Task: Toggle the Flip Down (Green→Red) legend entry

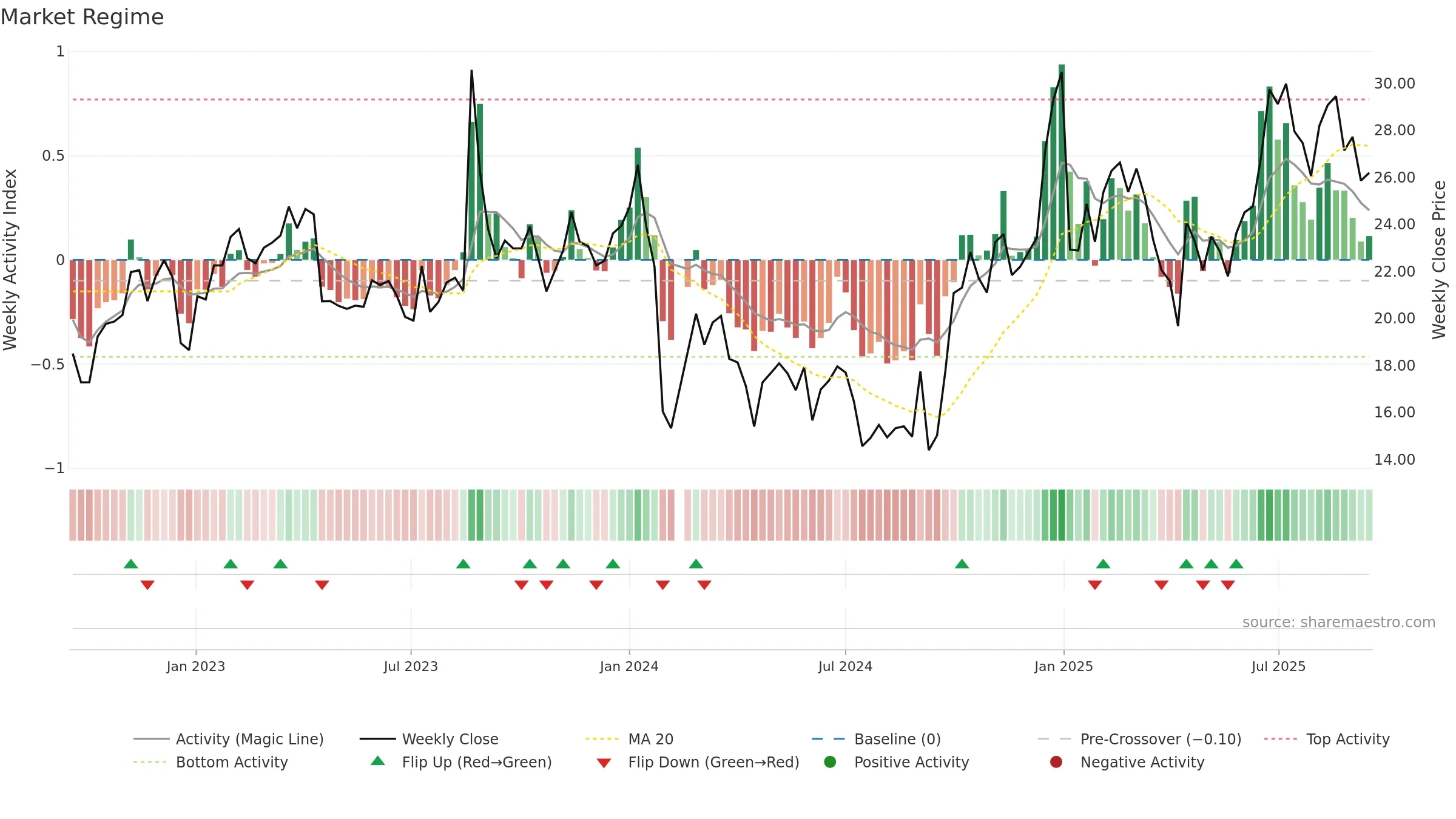Action: (x=697, y=762)
